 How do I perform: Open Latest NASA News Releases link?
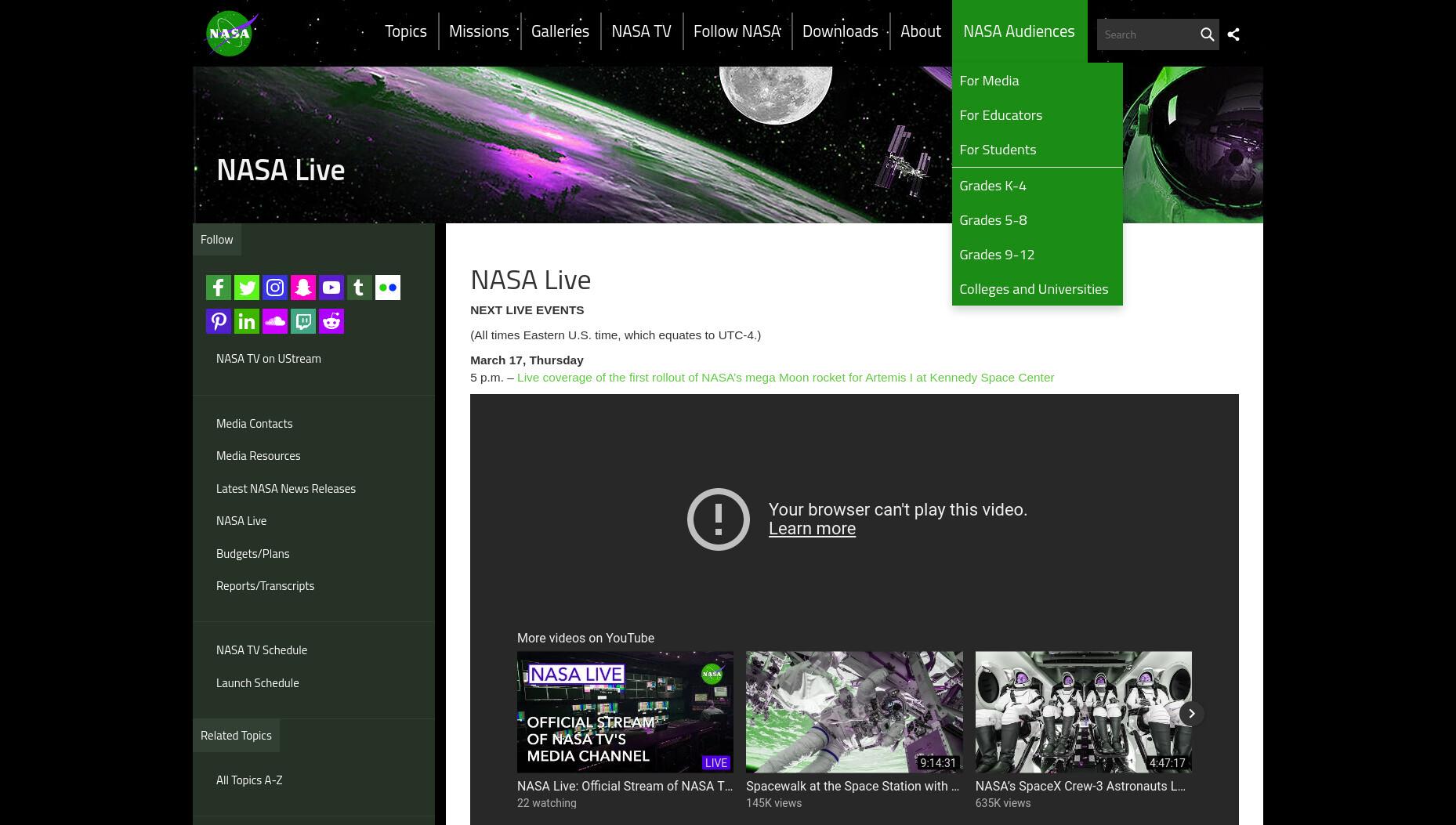click(286, 489)
